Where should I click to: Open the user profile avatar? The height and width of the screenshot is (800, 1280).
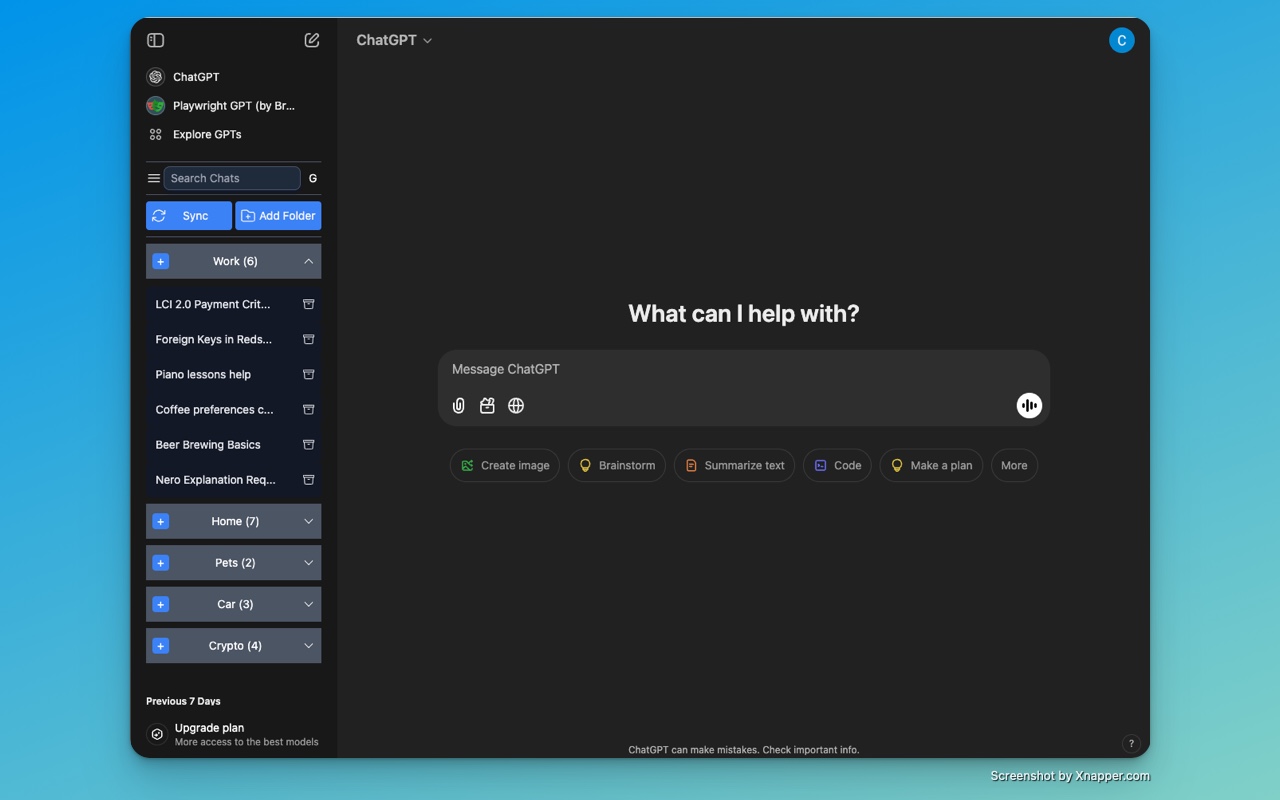click(1121, 40)
